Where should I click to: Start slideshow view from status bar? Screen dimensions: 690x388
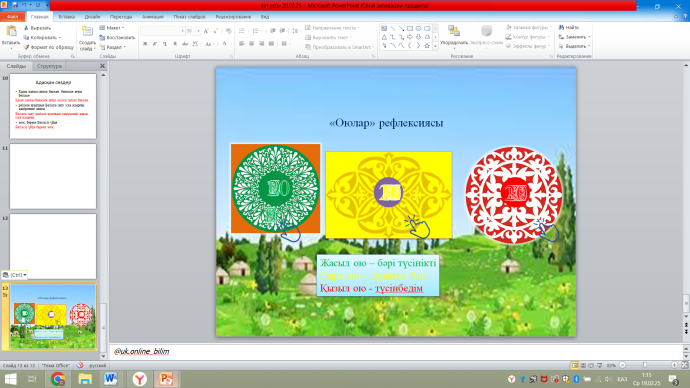click(600, 365)
